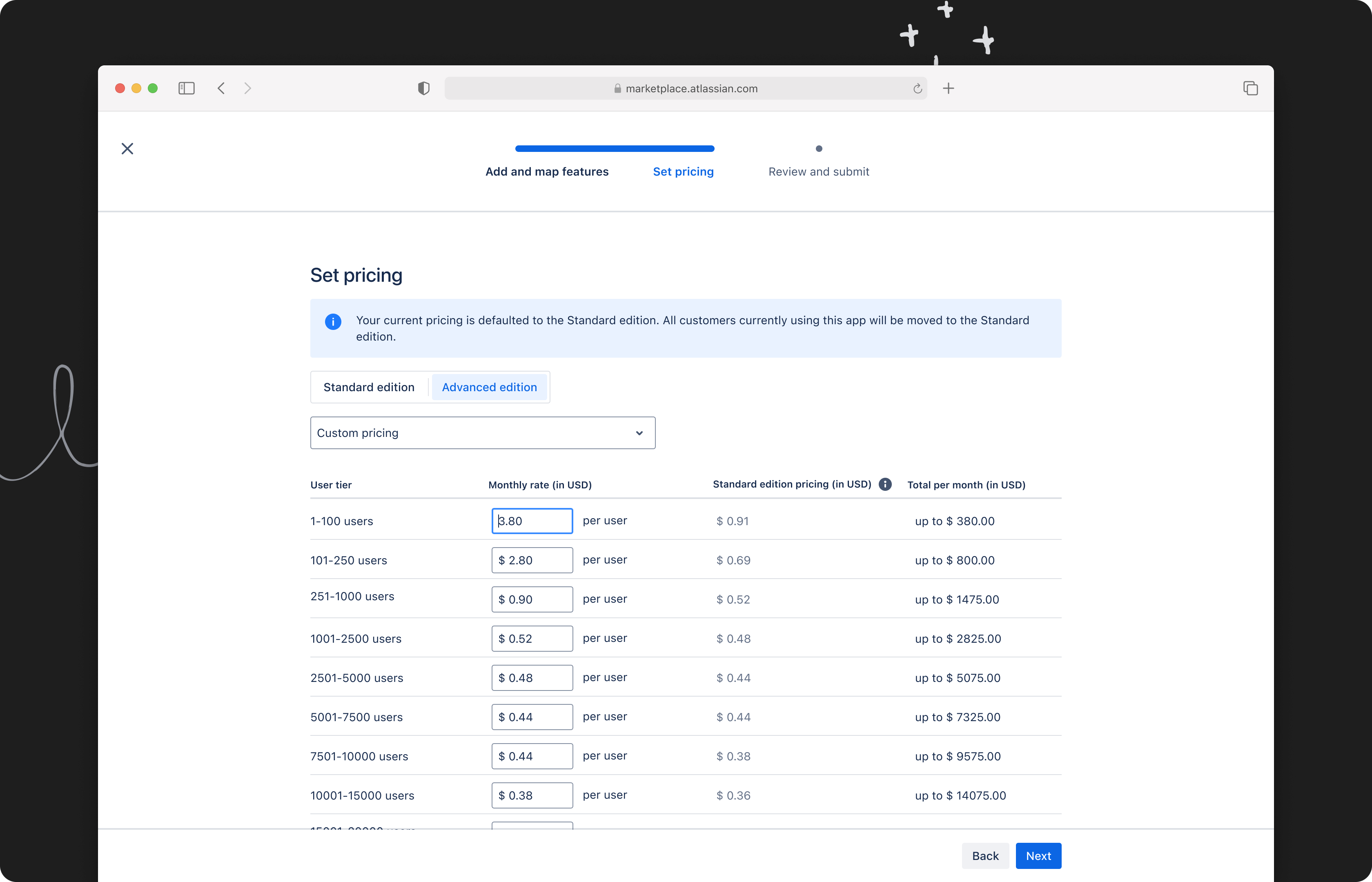The height and width of the screenshot is (882, 1372).
Task: Click the 101-250 users tier label
Action: (x=349, y=561)
